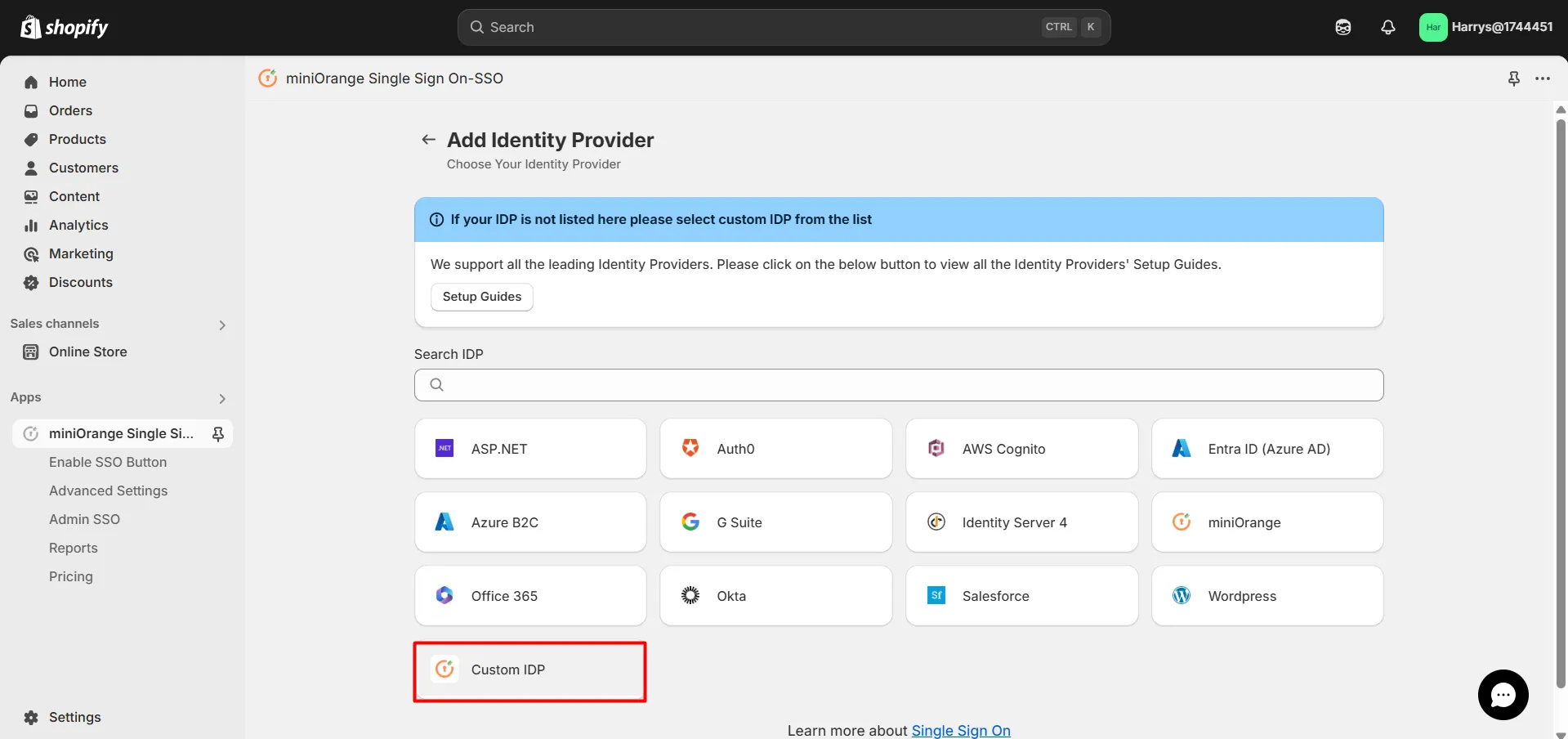1568x739 pixels.
Task: Click the Salesforce logo icon
Action: (936, 595)
